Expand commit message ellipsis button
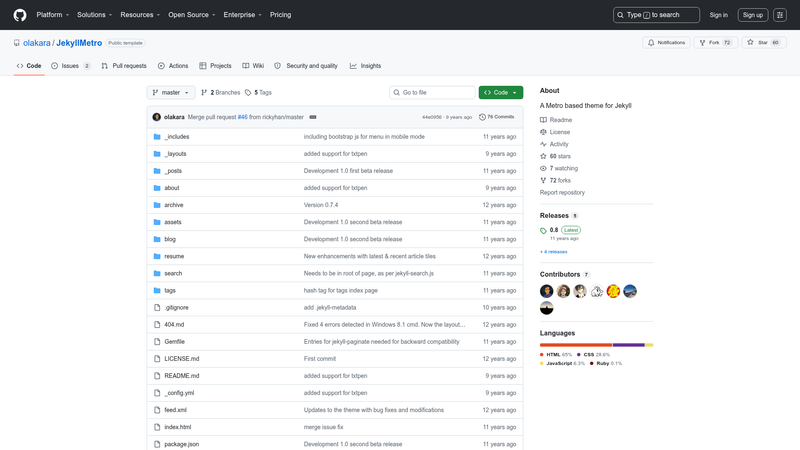The image size is (800, 450). click(313, 117)
